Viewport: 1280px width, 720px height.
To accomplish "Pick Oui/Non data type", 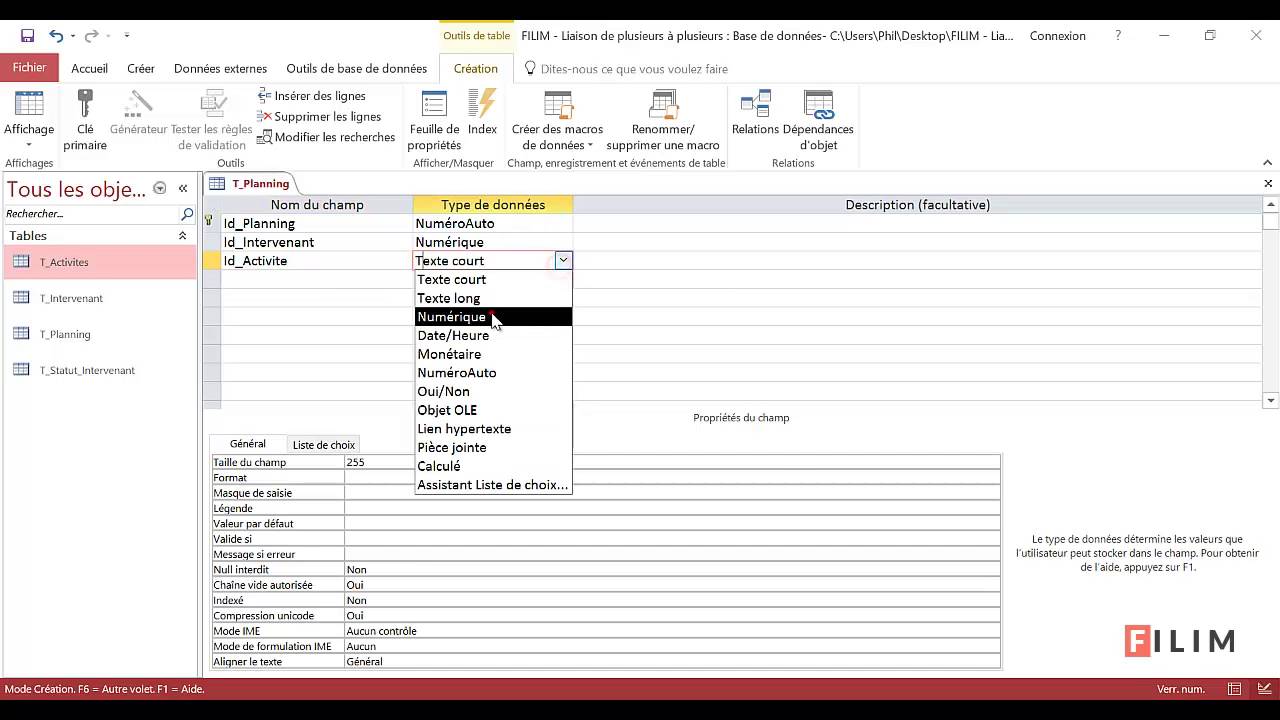I will 494,391.
